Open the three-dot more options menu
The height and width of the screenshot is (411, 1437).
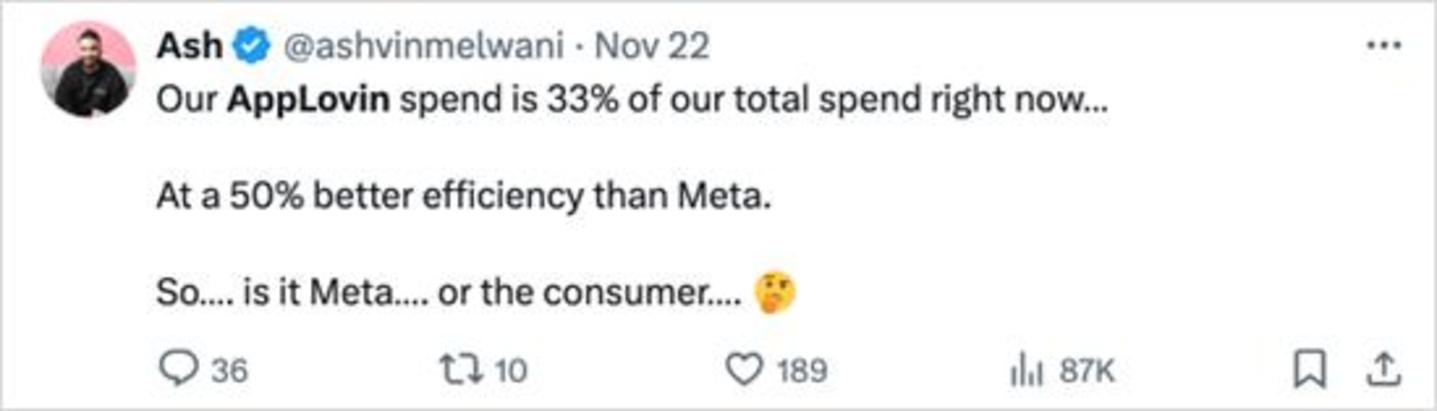pos(1383,46)
